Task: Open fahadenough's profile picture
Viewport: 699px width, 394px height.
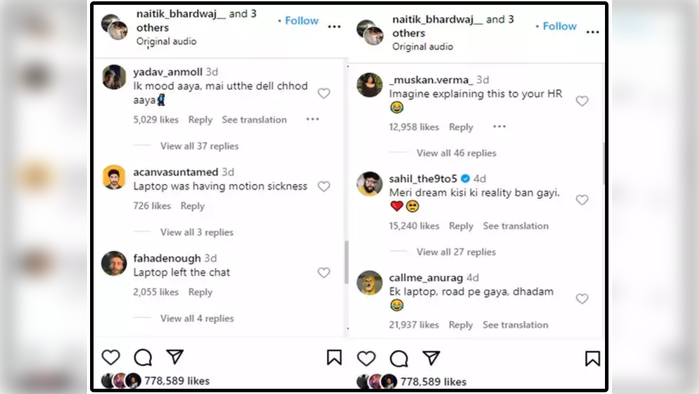Action: coord(114,263)
